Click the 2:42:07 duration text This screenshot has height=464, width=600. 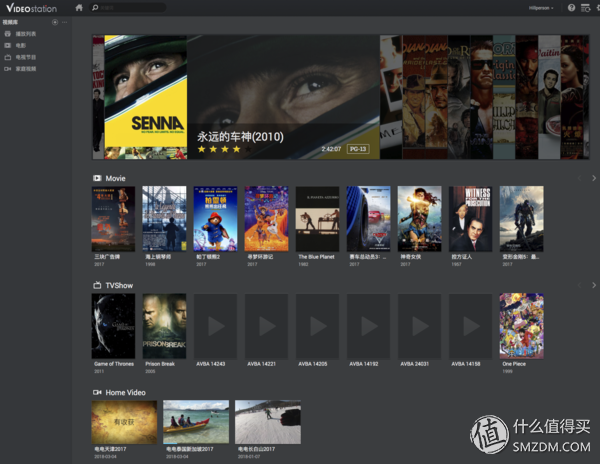tap(331, 149)
